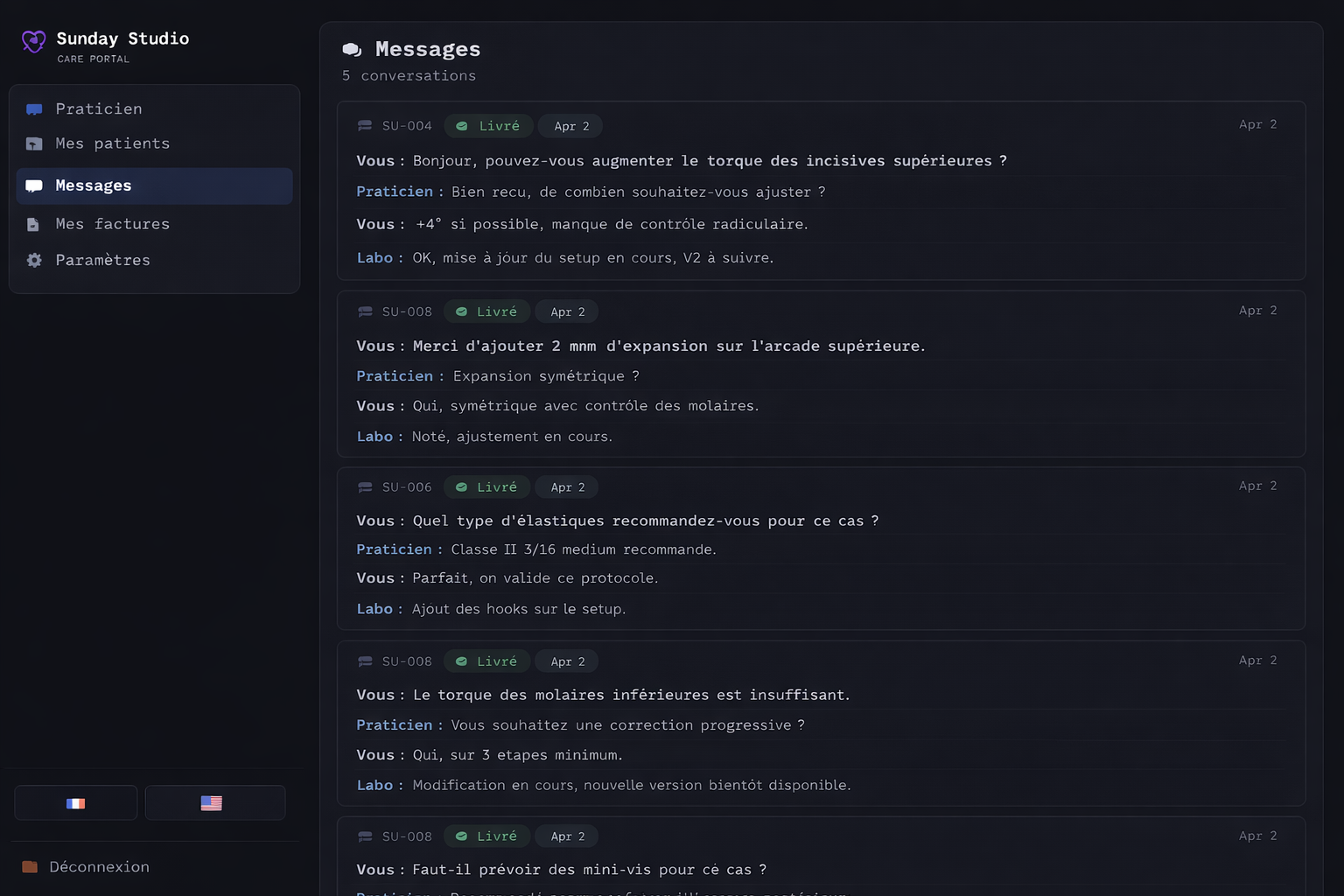
Task: Click the icon beside Praticien in sidebar
Action: (x=34, y=109)
